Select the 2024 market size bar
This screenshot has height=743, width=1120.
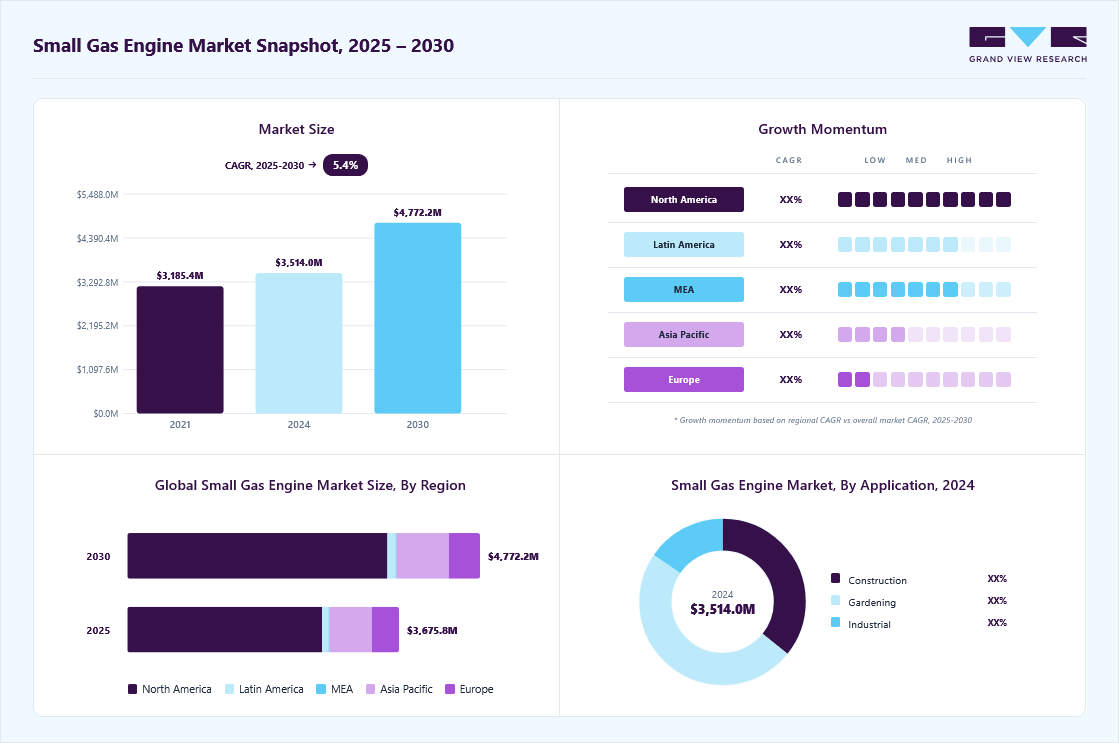pyautogui.click(x=299, y=343)
